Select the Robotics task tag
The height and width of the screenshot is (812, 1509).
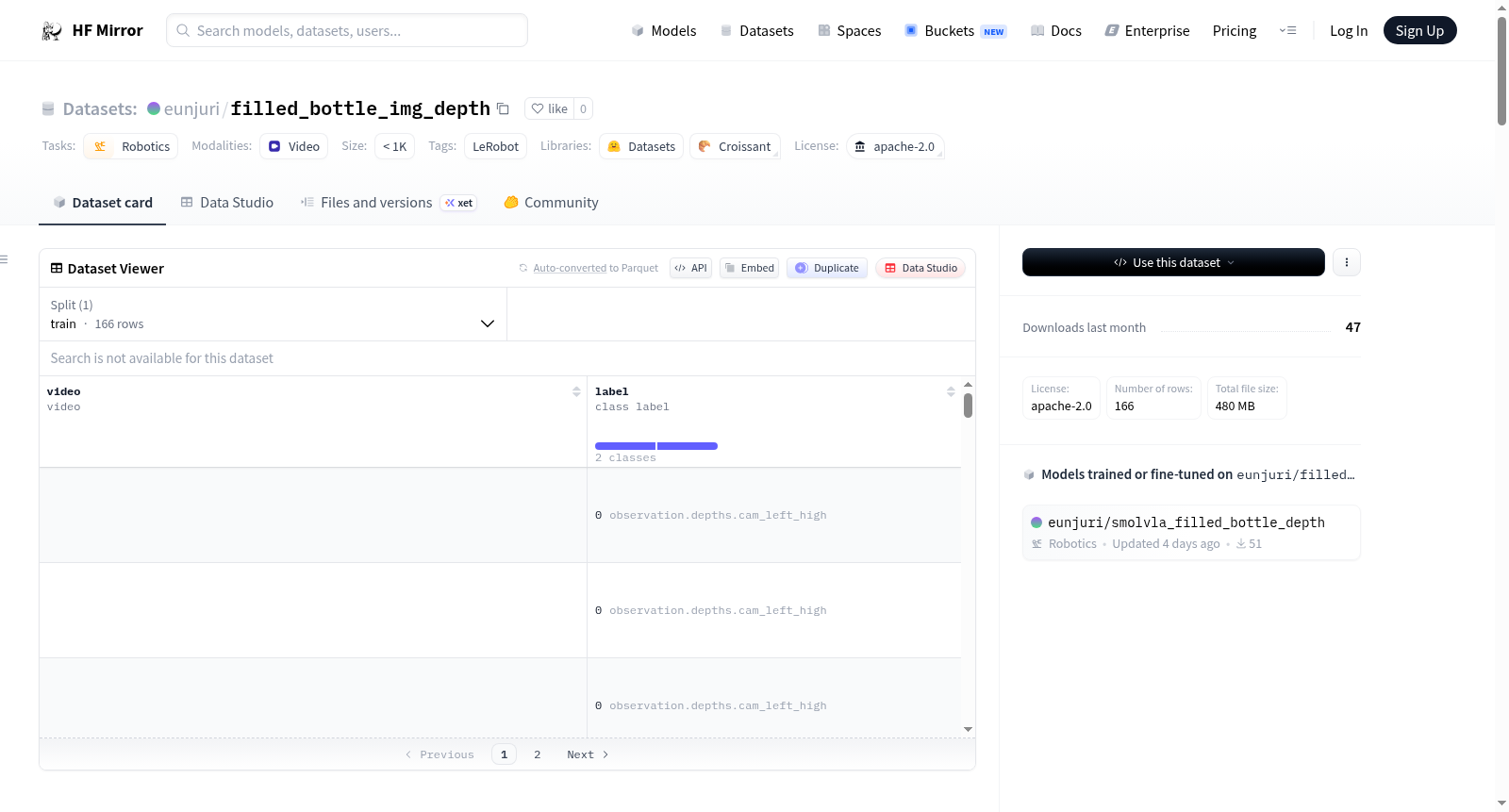click(131, 146)
